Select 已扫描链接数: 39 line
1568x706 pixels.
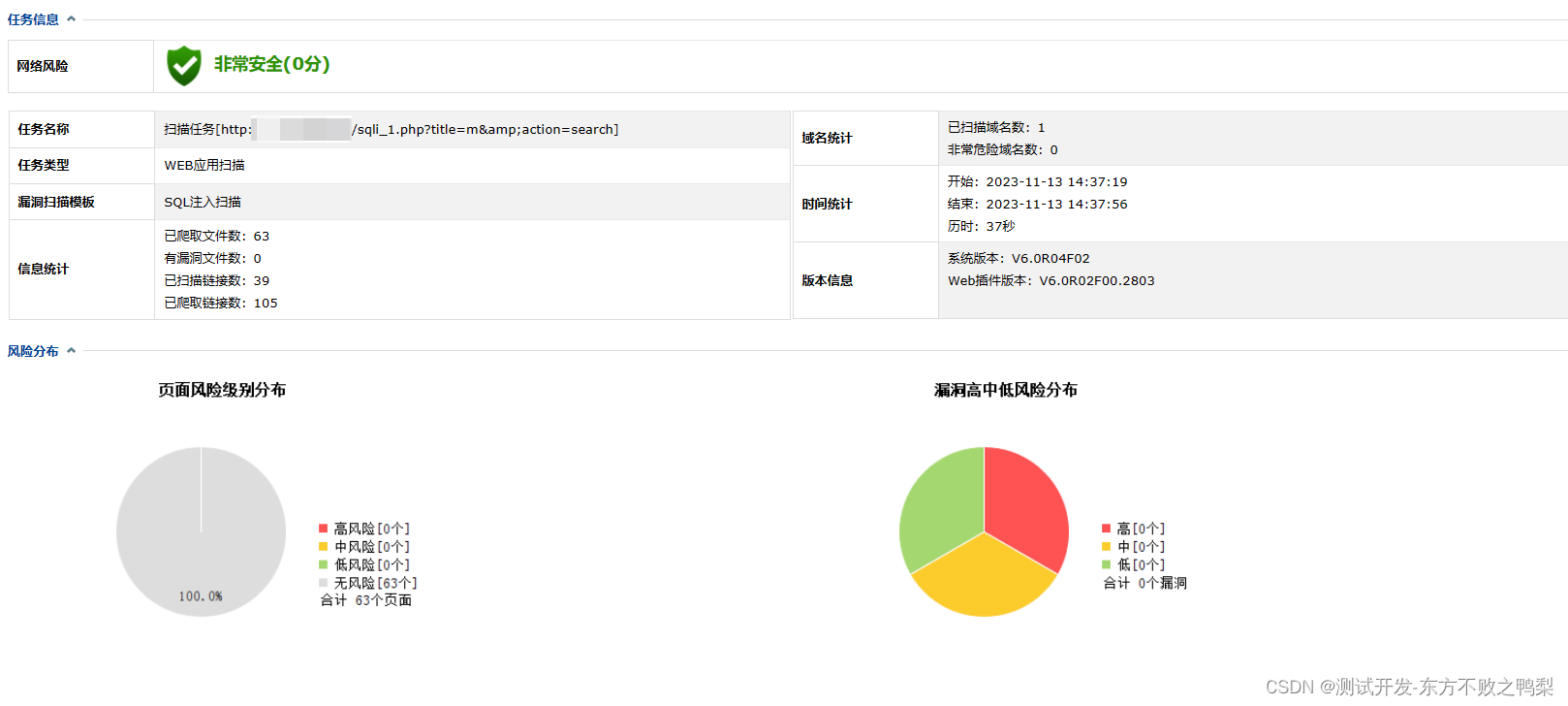point(217,280)
